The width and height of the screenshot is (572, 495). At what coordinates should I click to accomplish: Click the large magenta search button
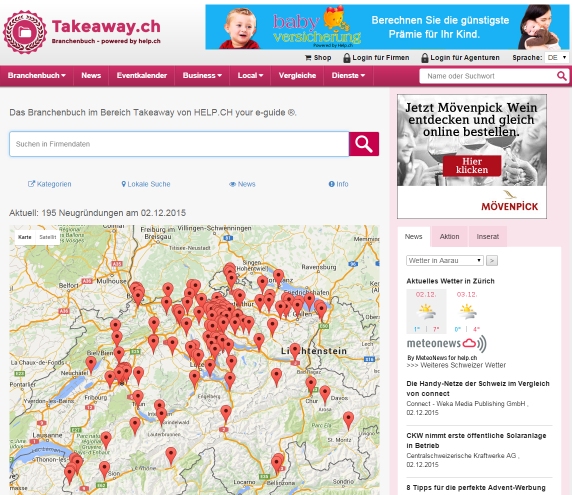pos(364,144)
